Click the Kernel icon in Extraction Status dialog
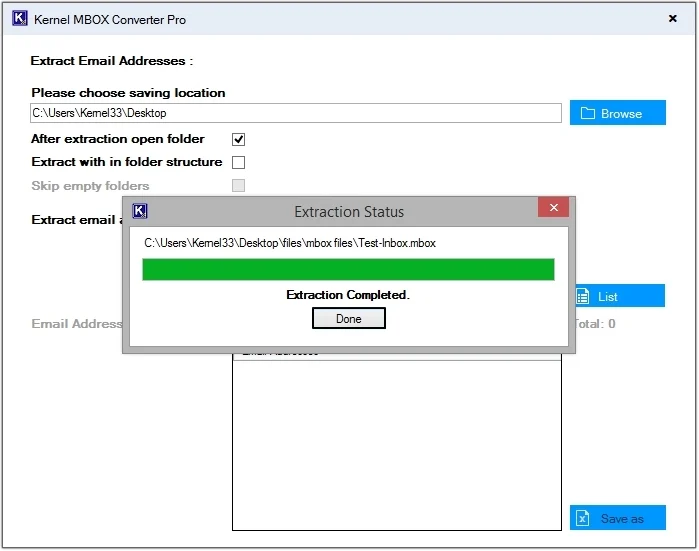The width and height of the screenshot is (699, 551). (x=140, y=210)
